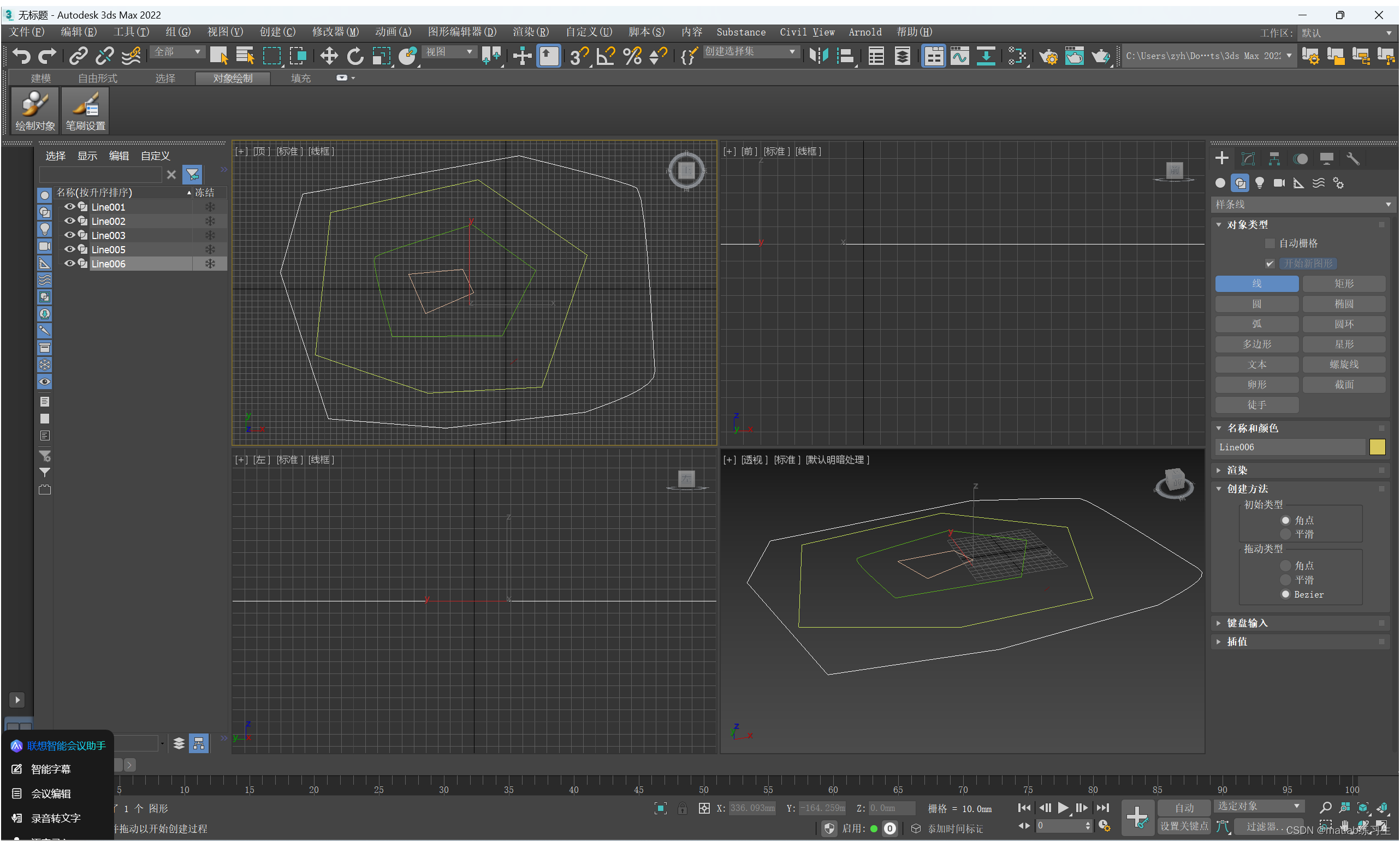Switch to the Hierarchy command panel
The width and height of the screenshot is (1400, 841).
tap(1274, 159)
